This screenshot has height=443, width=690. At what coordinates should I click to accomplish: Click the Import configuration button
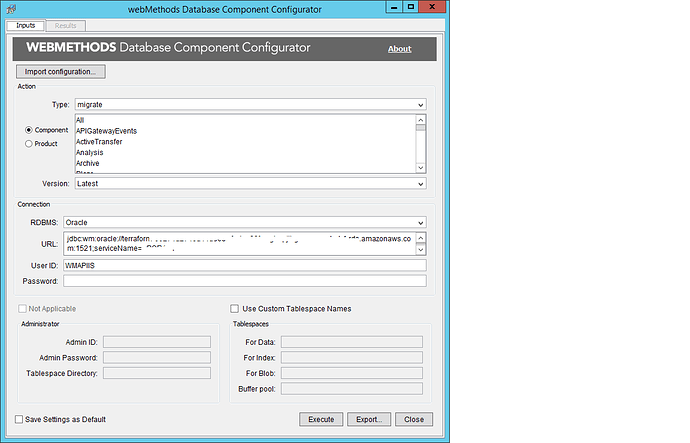coord(61,72)
